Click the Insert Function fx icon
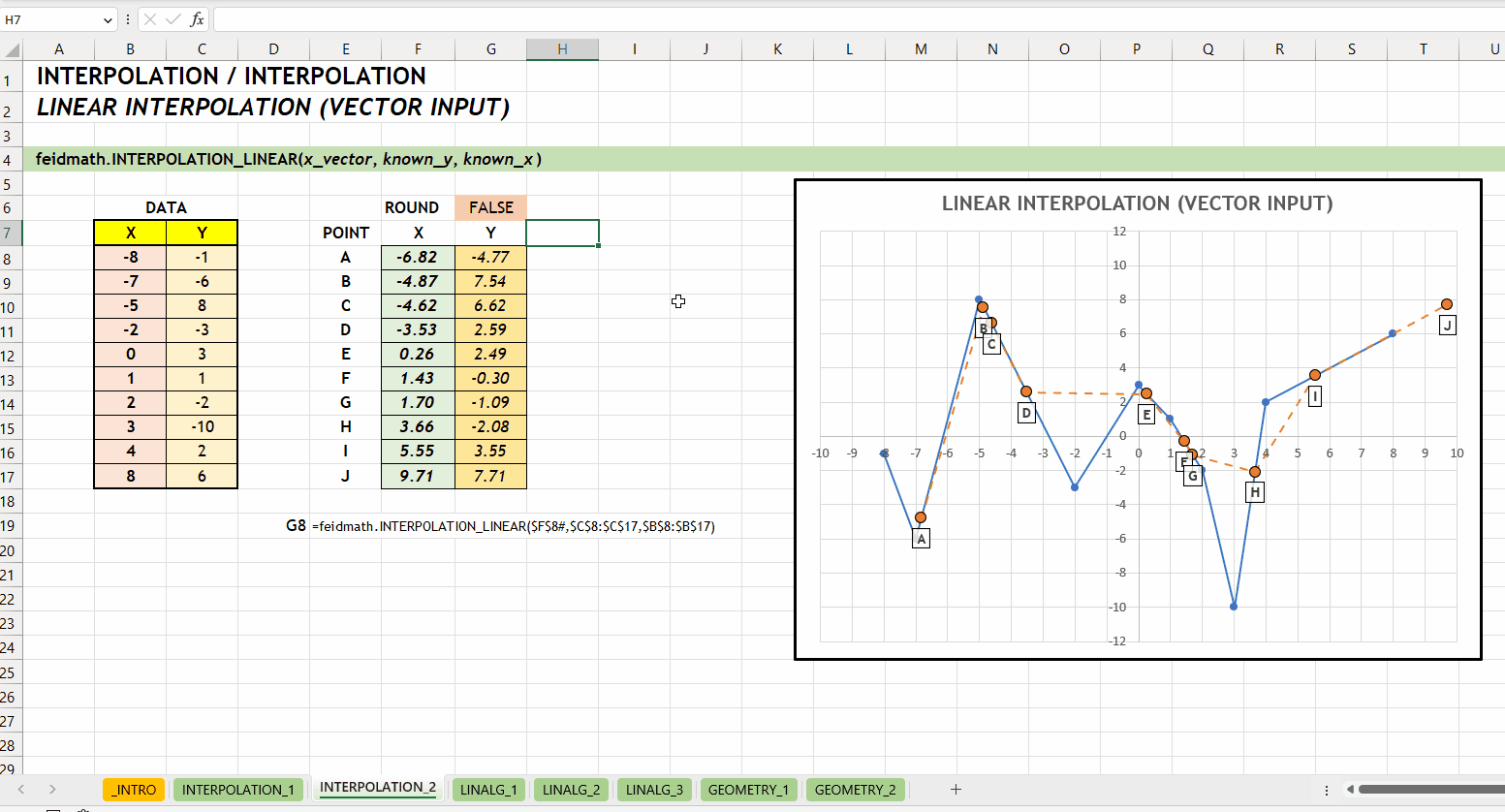 197,19
